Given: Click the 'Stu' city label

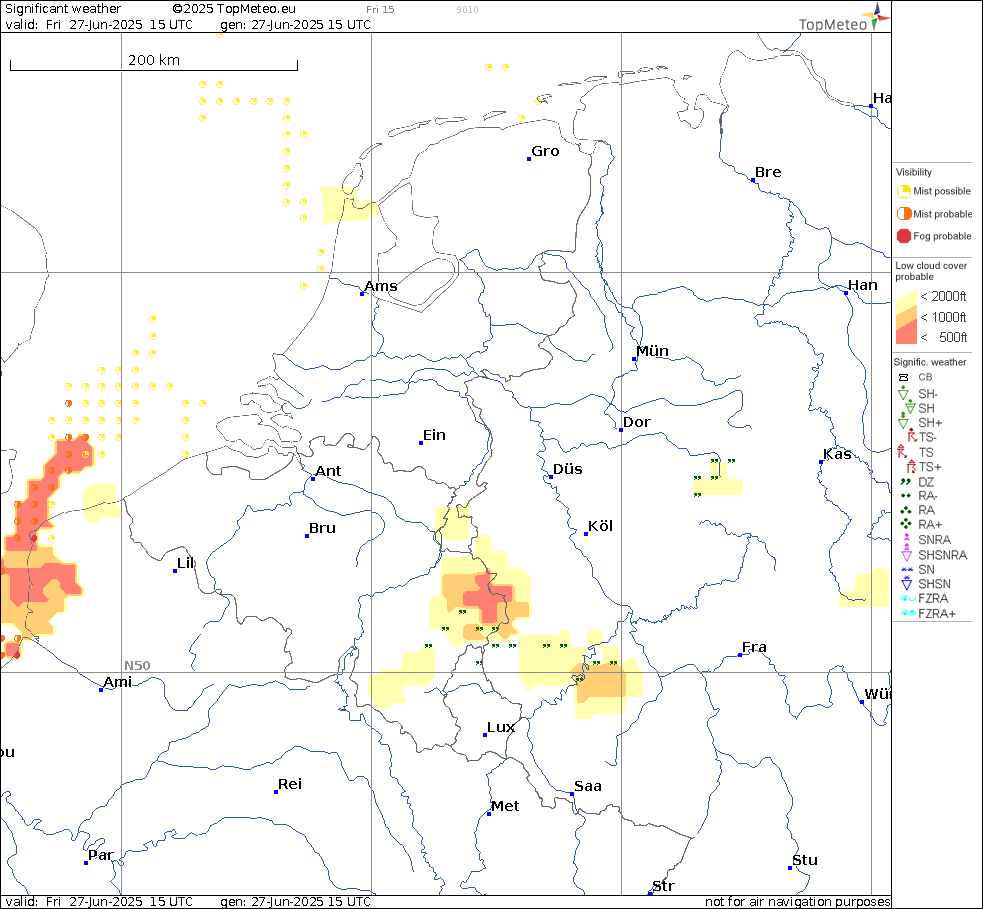Looking at the screenshot, I should tap(804, 860).
